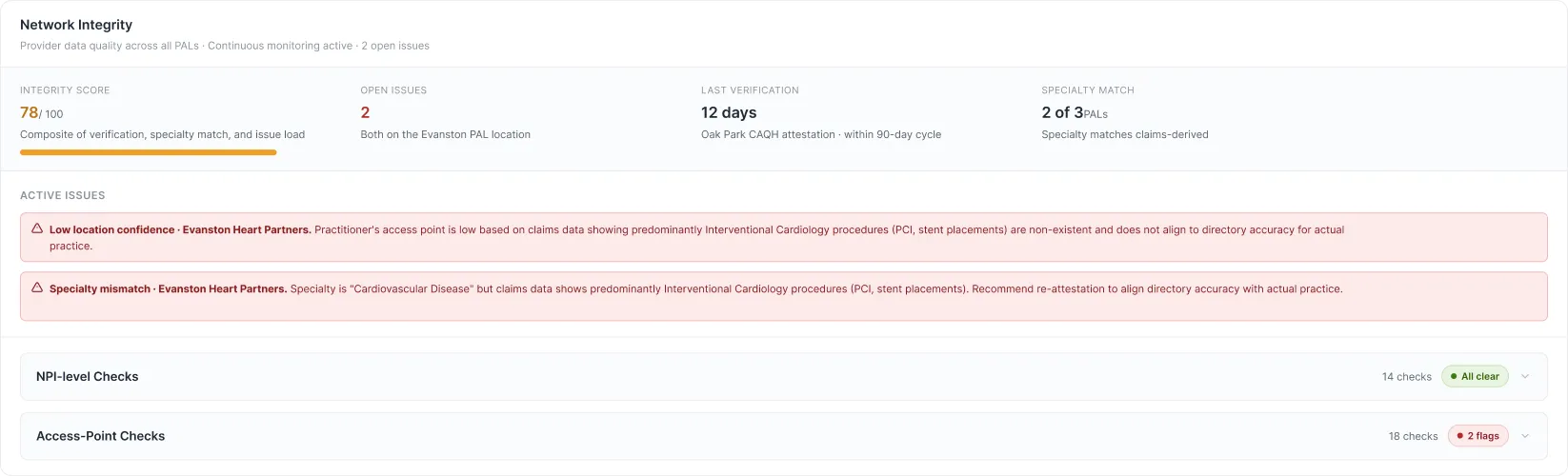
Task: Click the ACTIVE ISSUES label
Action: coord(63,195)
